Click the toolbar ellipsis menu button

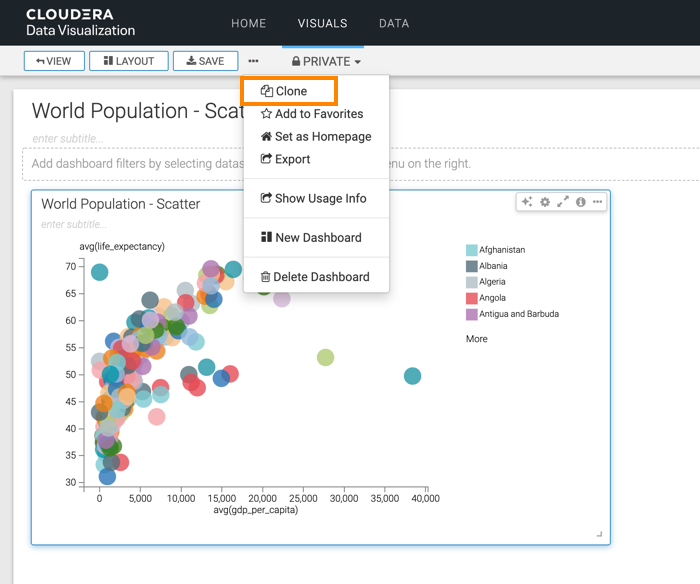coord(253,61)
